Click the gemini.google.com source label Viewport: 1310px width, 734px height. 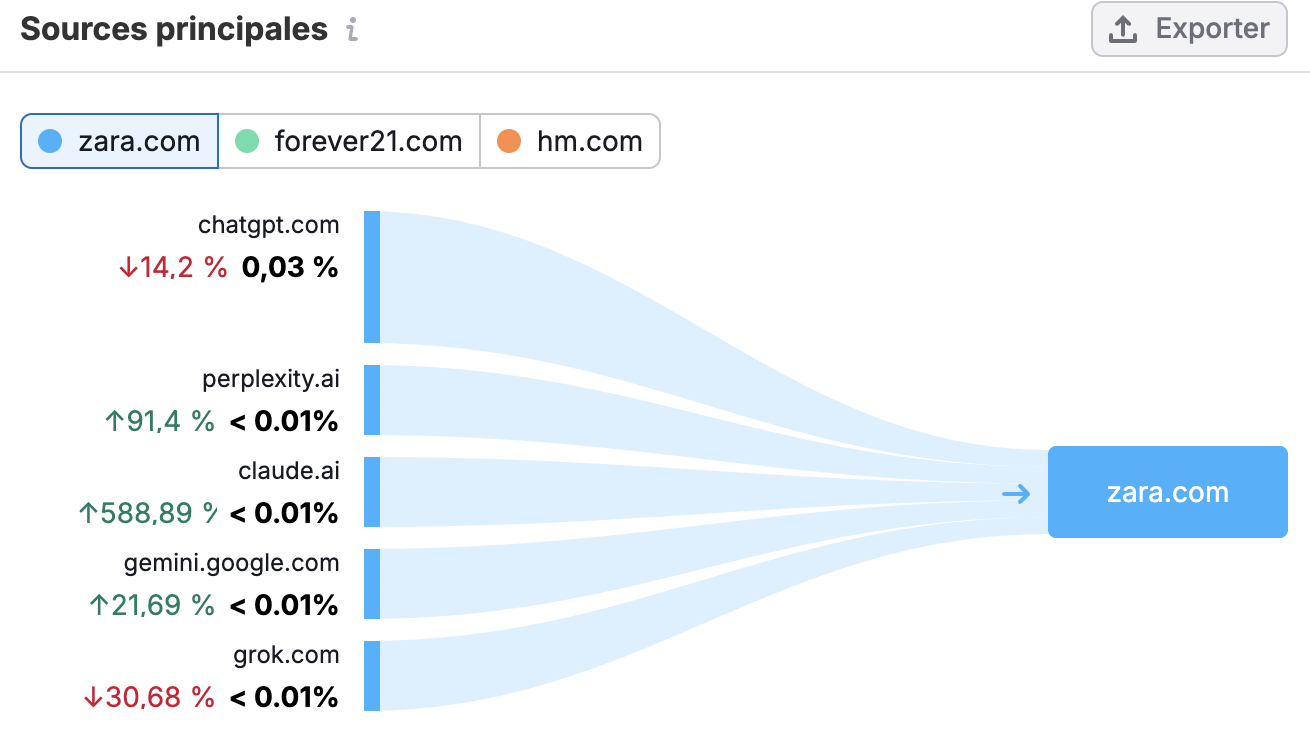point(231,563)
